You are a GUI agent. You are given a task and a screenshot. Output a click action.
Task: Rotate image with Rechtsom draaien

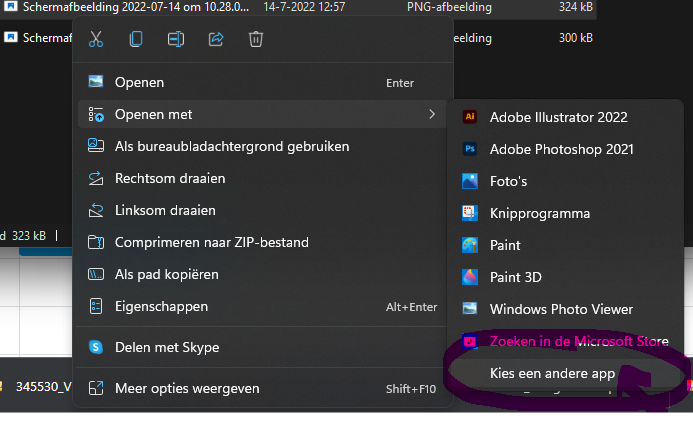tap(170, 178)
